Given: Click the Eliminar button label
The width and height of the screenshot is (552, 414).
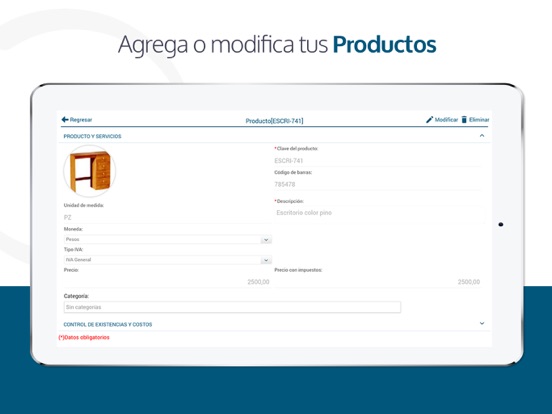Looking at the screenshot, I should tap(479, 120).
